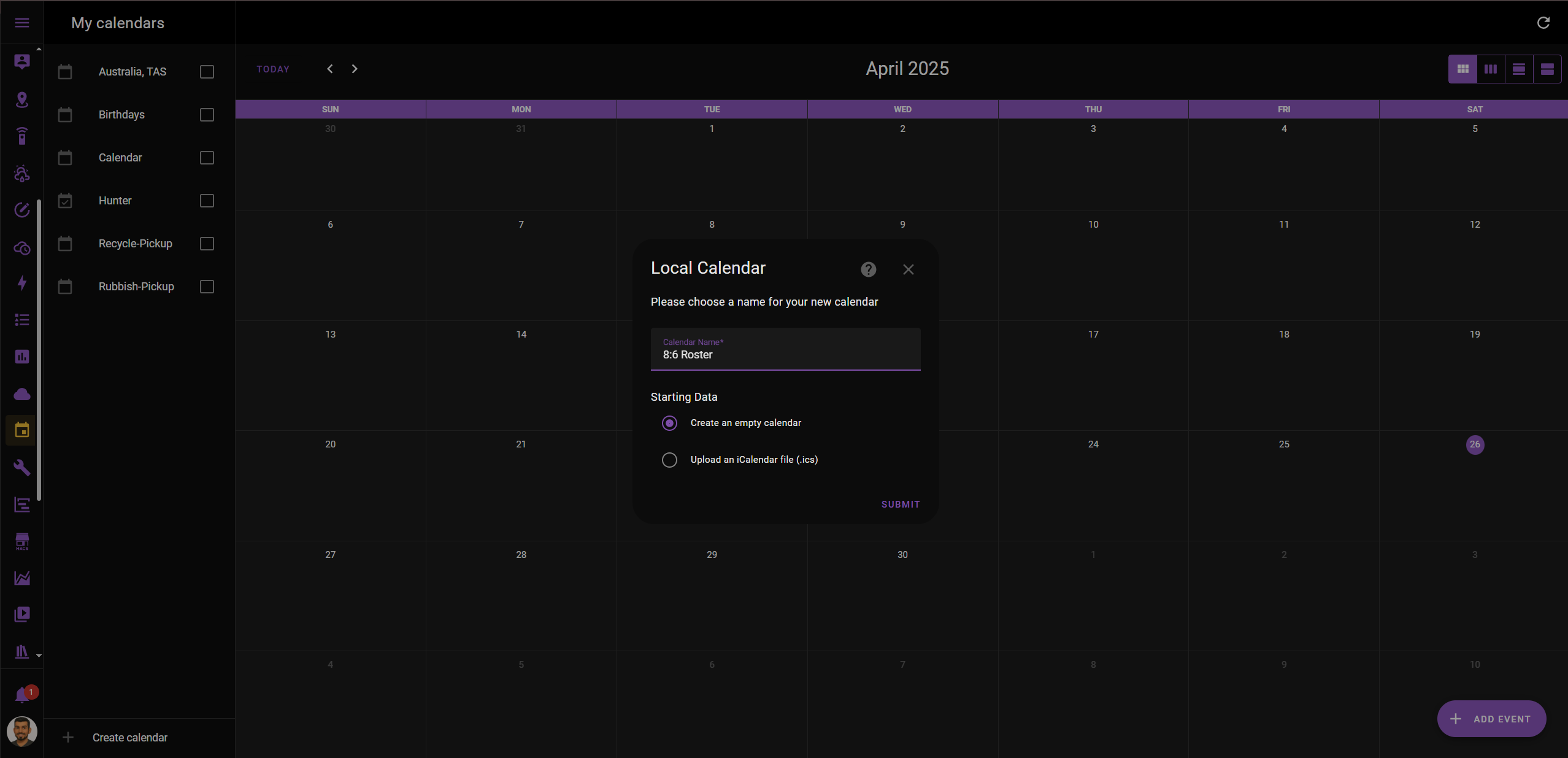This screenshot has width=1568, height=758.
Task: Switch to the list view layout
Action: pyautogui.click(x=1547, y=69)
